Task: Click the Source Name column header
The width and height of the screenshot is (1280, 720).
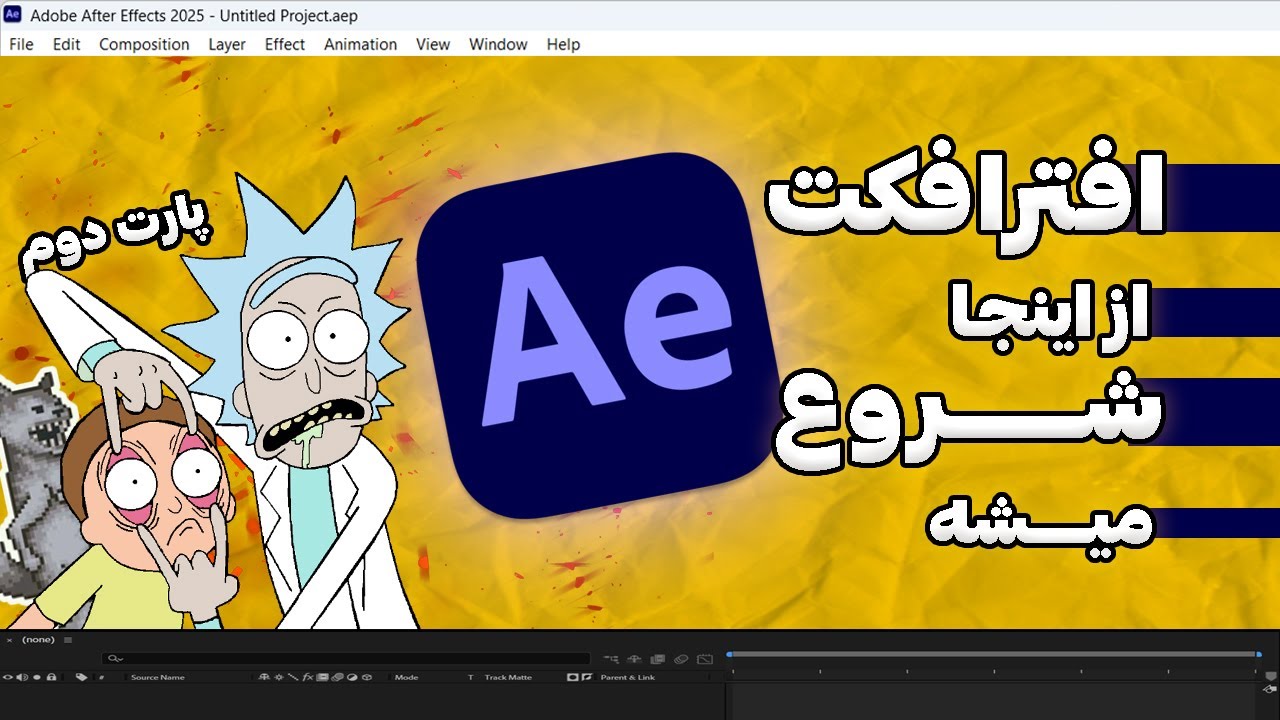Action: pos(158,678)
